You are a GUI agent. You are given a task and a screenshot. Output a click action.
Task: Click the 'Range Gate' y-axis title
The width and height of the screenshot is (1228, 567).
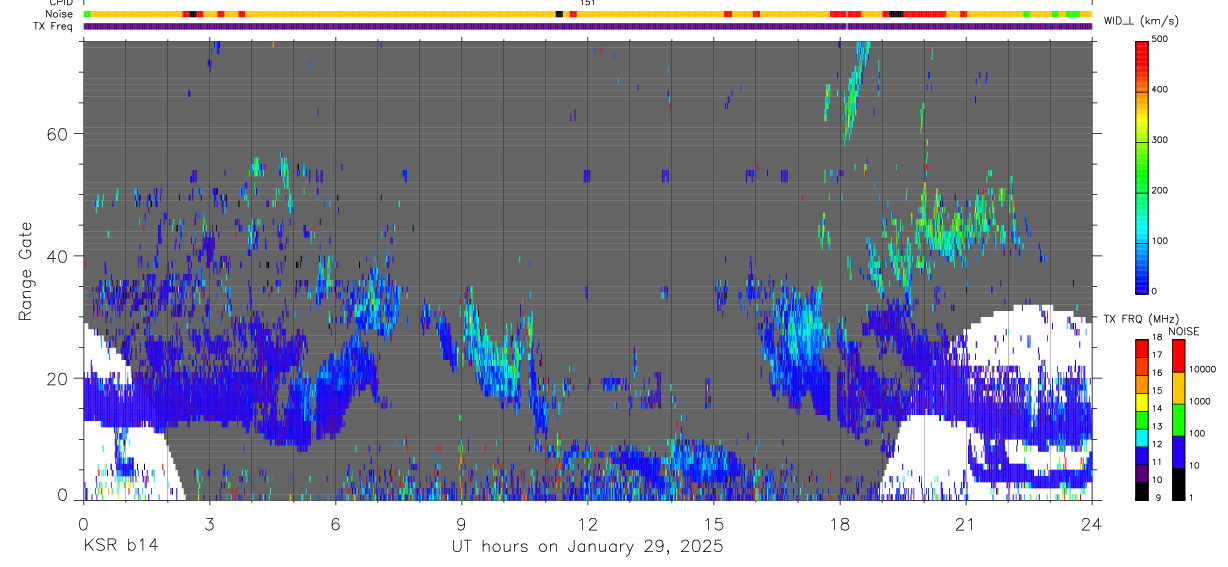pos(27,272)
